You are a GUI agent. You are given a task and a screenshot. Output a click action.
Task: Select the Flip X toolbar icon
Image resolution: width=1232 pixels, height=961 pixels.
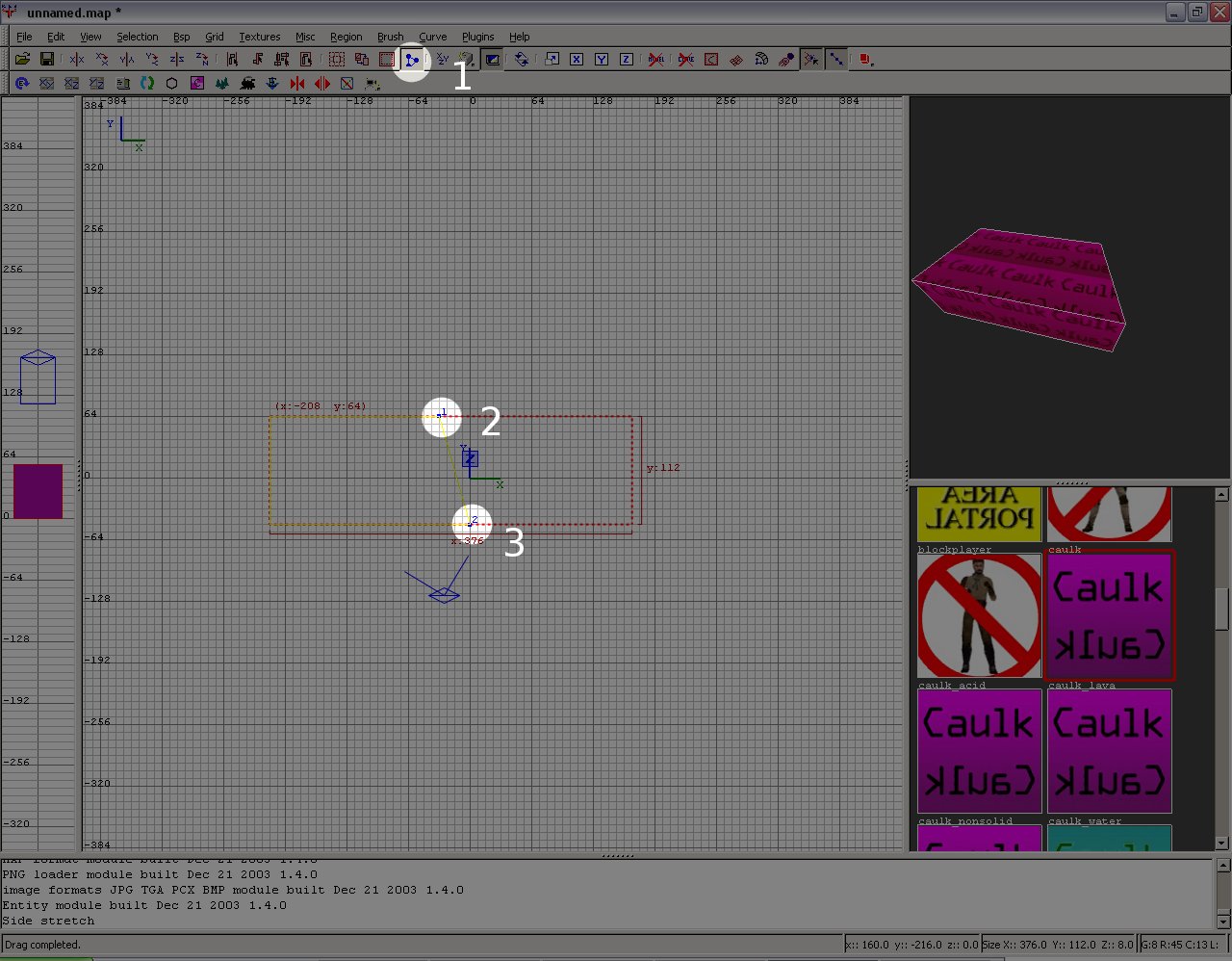coord(76,59)
